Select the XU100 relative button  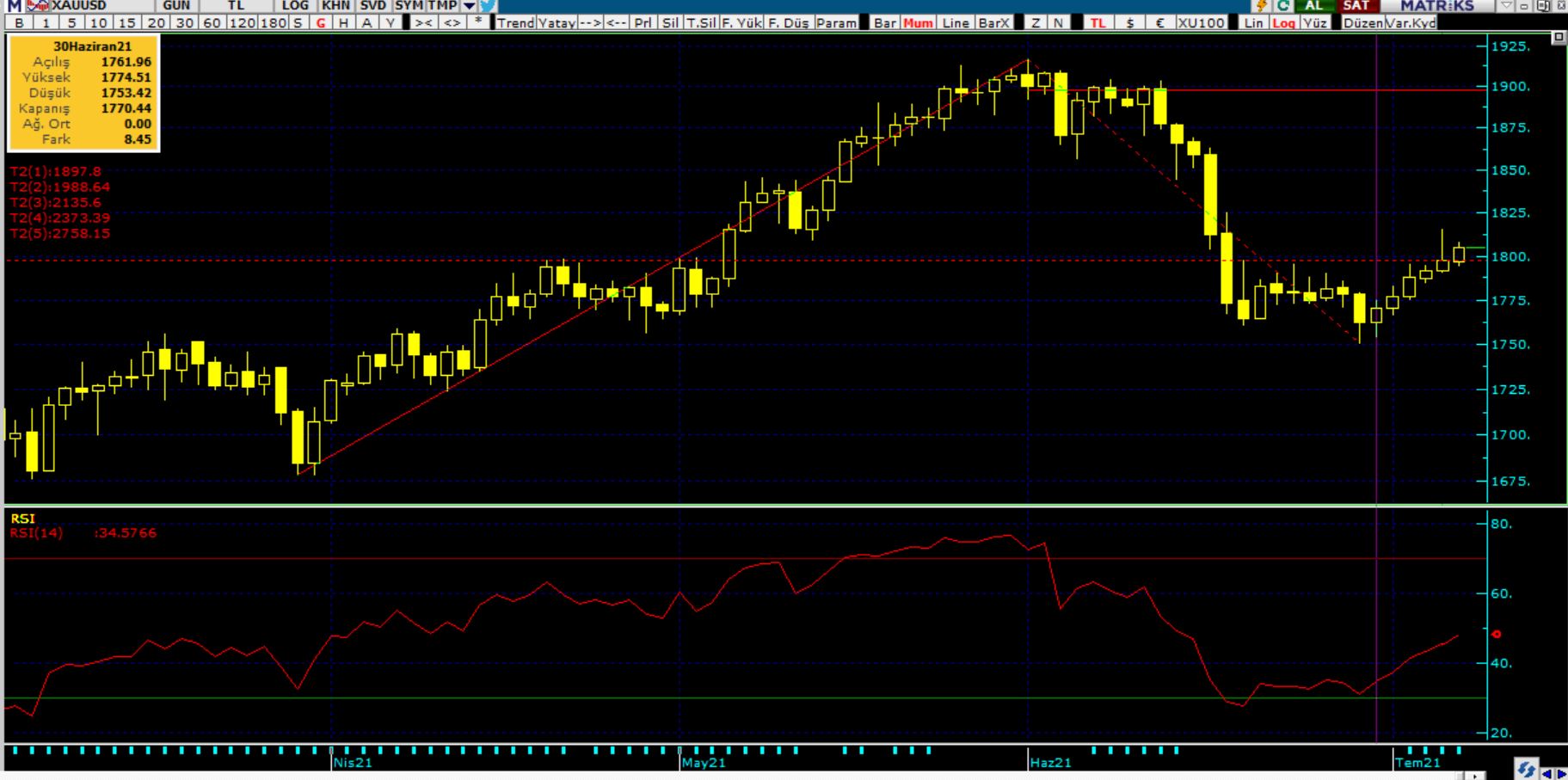[x=1201, y=23]
